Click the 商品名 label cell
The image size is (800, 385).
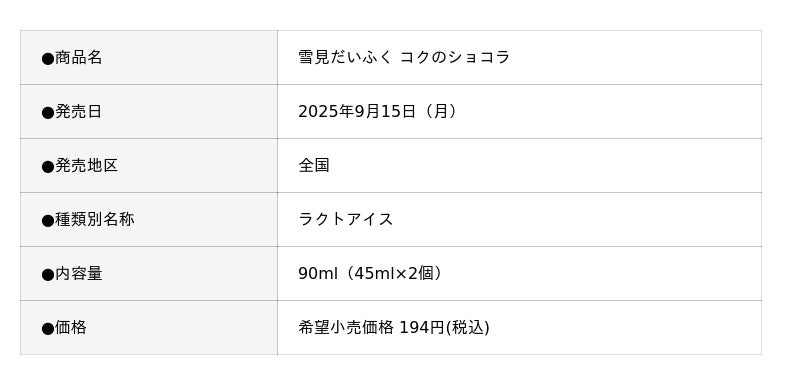tap(149, 58)
